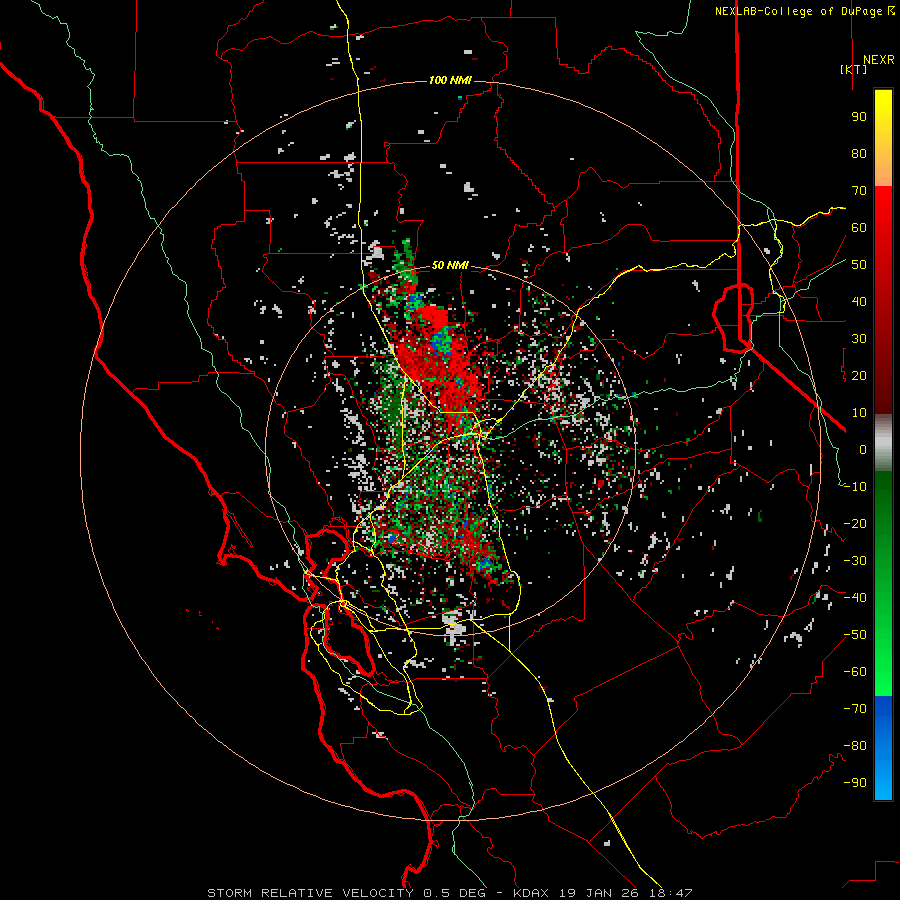Image resolution: width=900 pixels, height=900 pixels.
Task: Click the [KT] units label
Action: [854, 69]
